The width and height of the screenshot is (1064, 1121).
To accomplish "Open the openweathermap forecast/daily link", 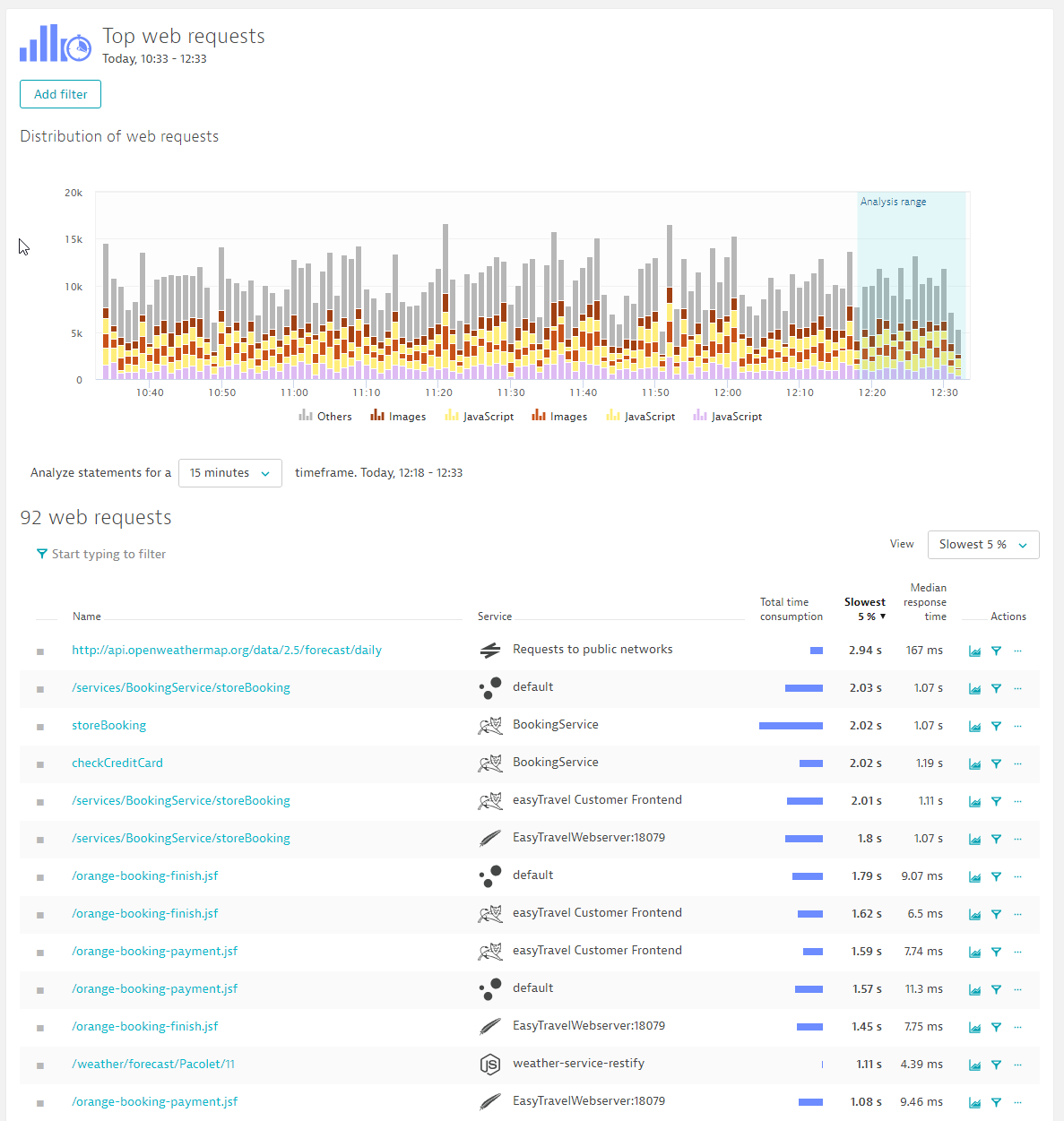I will click(227, 650).
